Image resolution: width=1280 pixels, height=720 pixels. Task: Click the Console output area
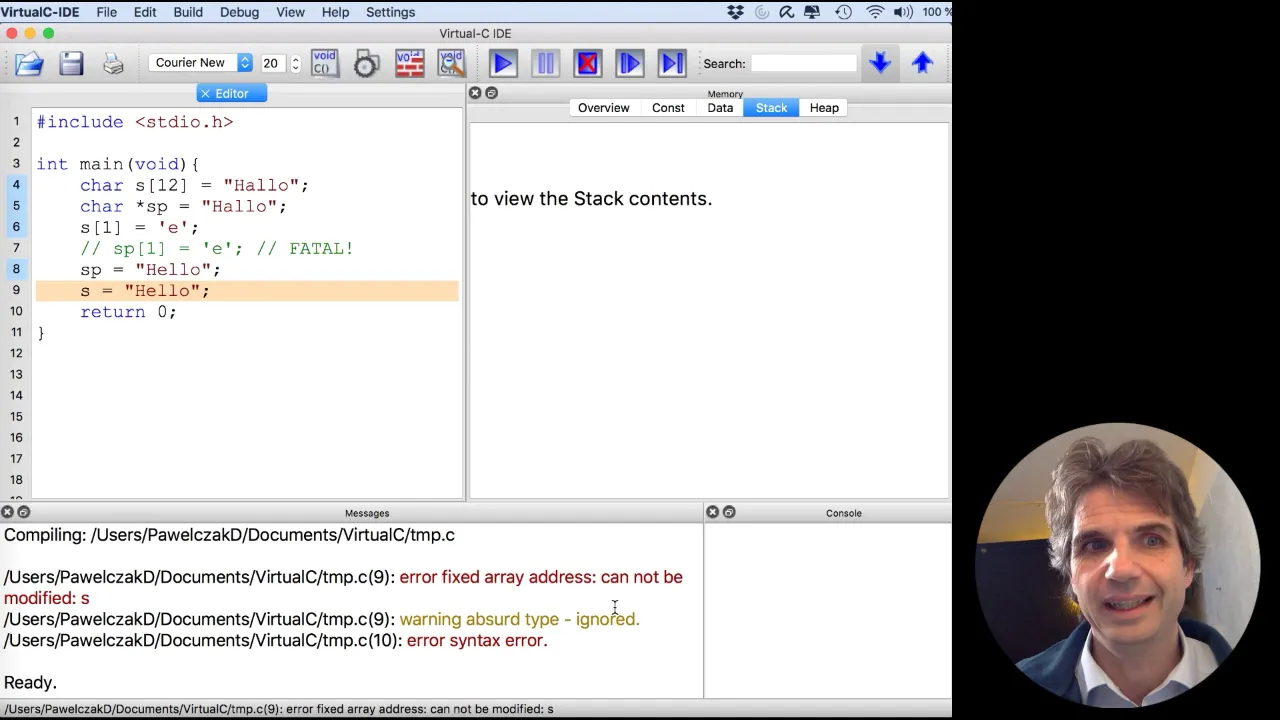[x=828, y=610]
